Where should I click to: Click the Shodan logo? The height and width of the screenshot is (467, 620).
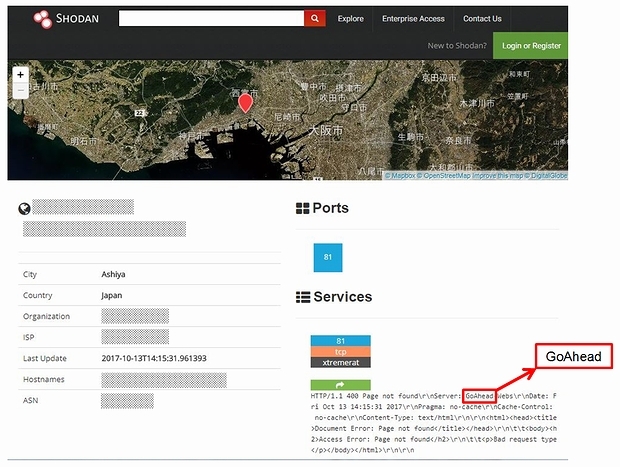click(x=66, y=18)
